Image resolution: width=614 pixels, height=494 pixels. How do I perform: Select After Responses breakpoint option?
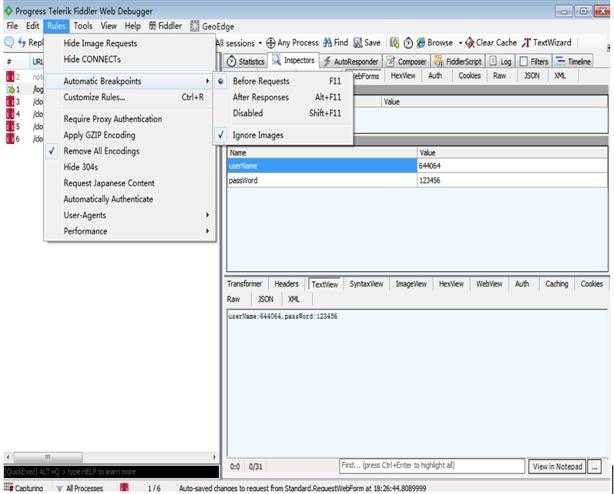click(283, 97)
